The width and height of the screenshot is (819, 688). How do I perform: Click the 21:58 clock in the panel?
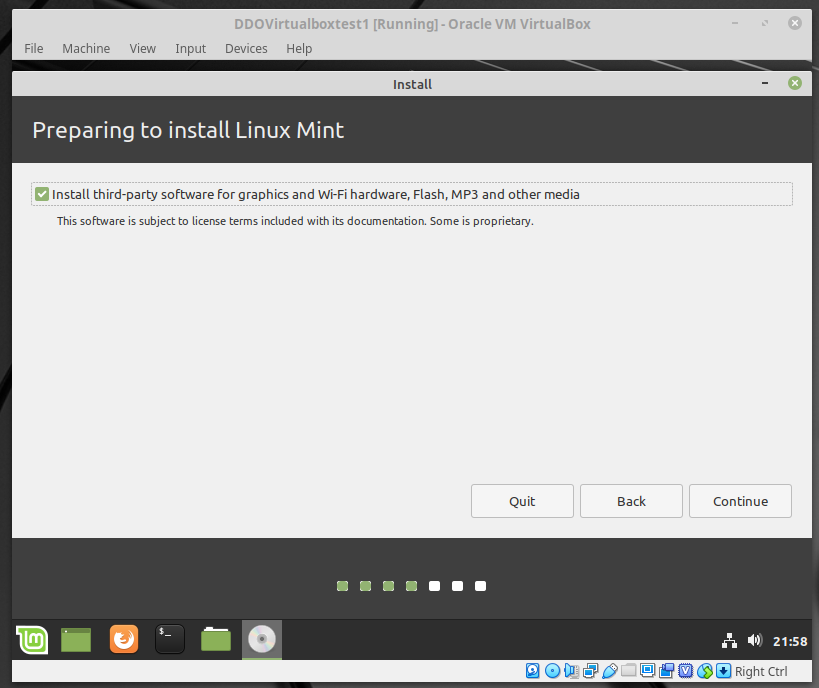(790, 641)
